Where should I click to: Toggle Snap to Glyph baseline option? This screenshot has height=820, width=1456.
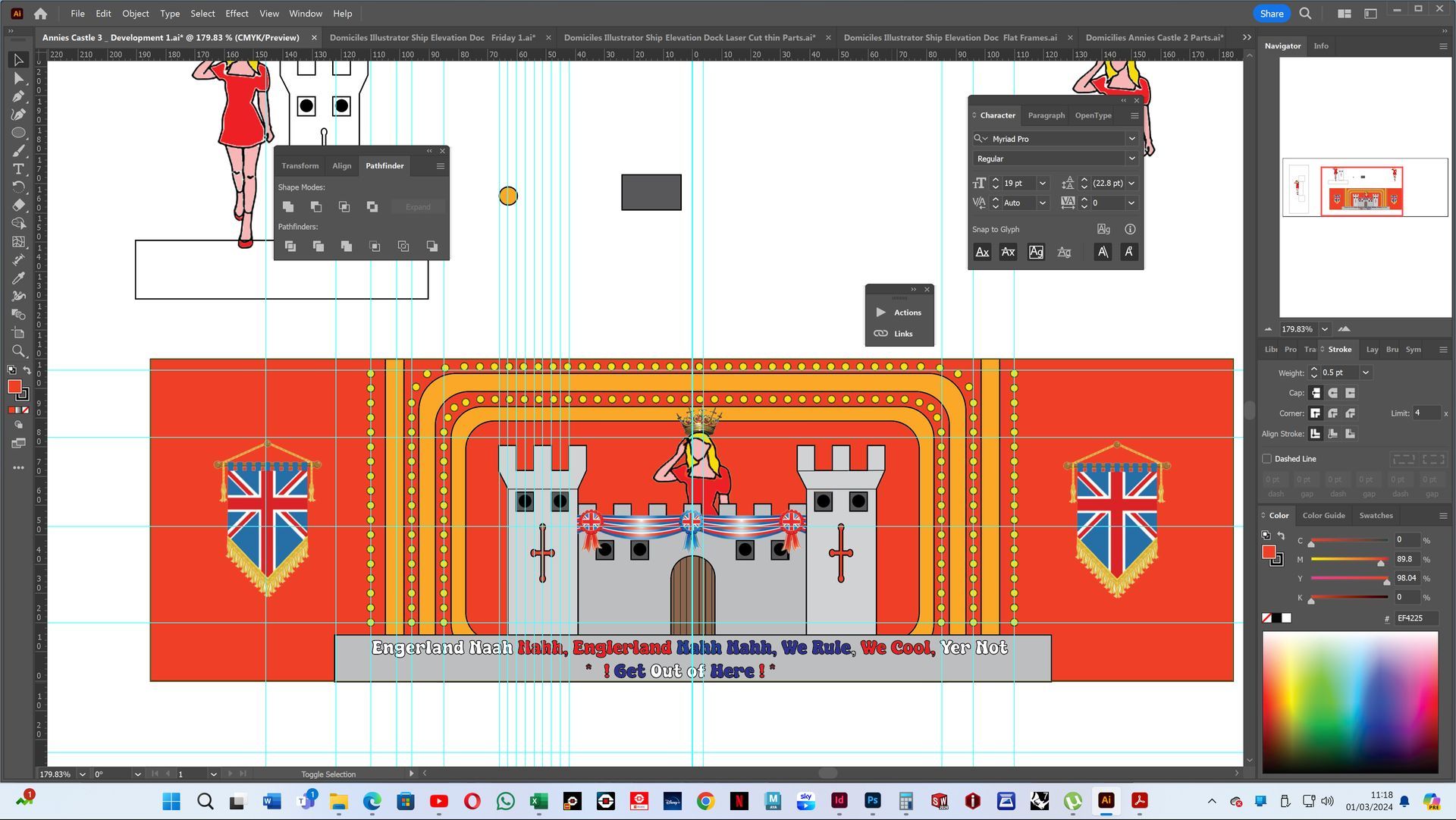click(982, 252)
